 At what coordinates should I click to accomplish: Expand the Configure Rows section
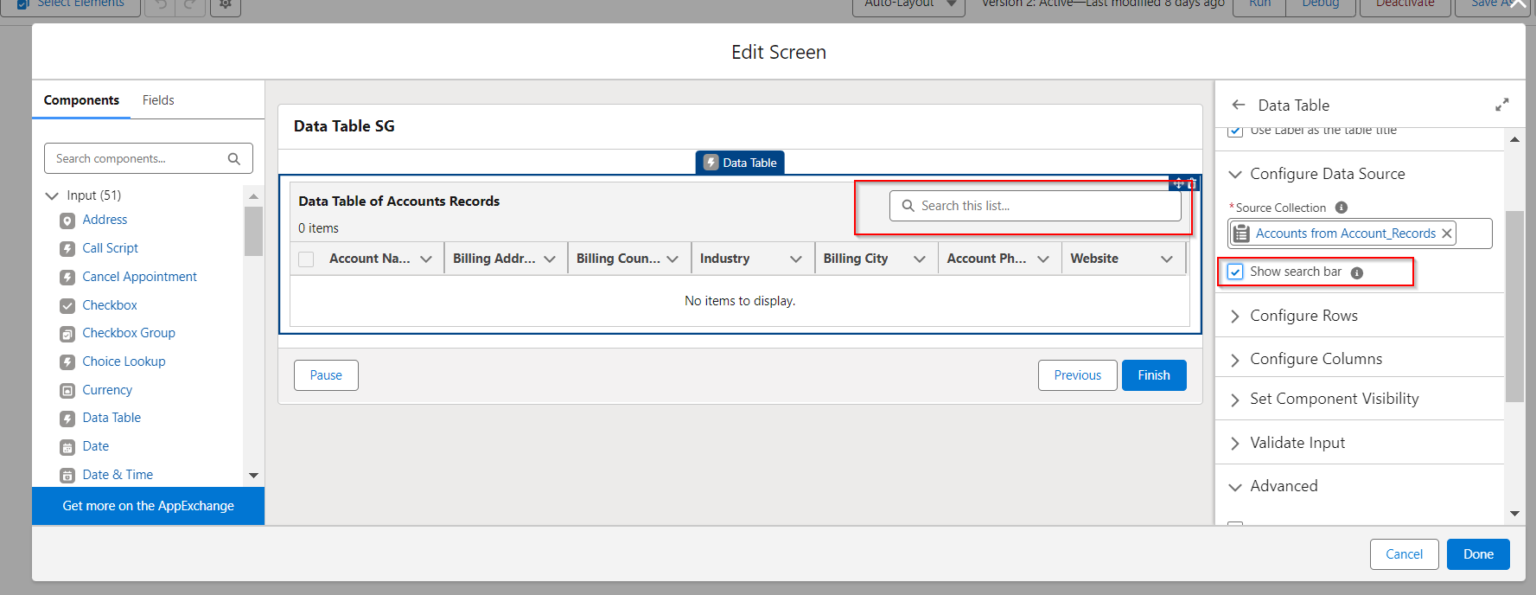click(1303, 316)
